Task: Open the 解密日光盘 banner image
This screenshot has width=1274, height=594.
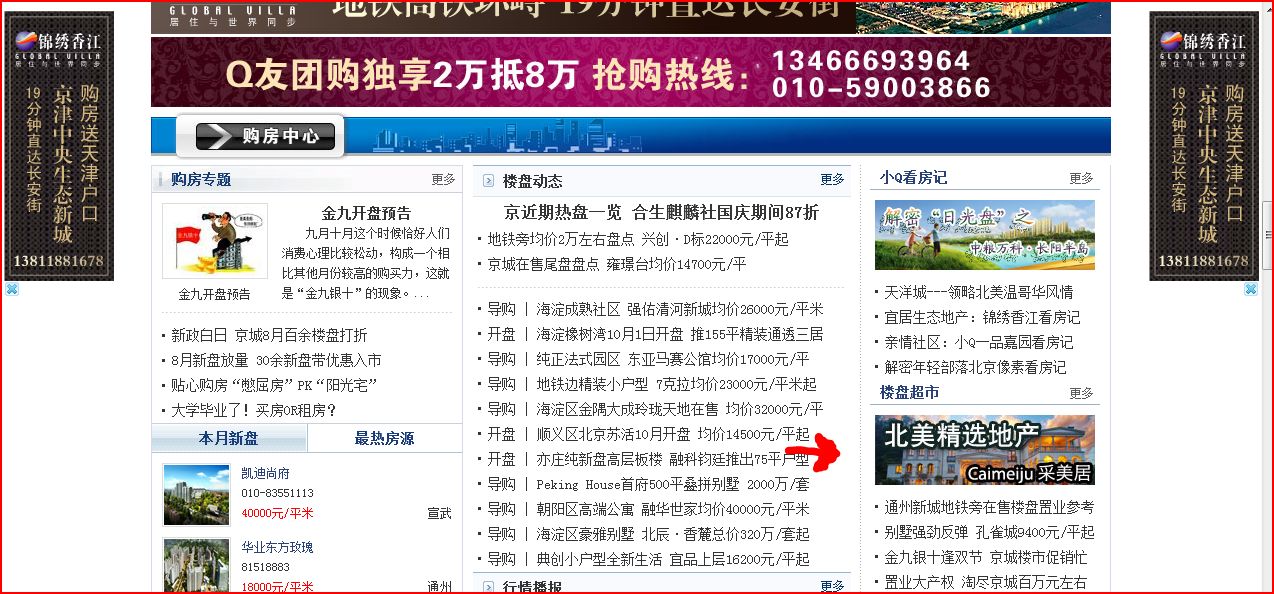Action: 984,235
